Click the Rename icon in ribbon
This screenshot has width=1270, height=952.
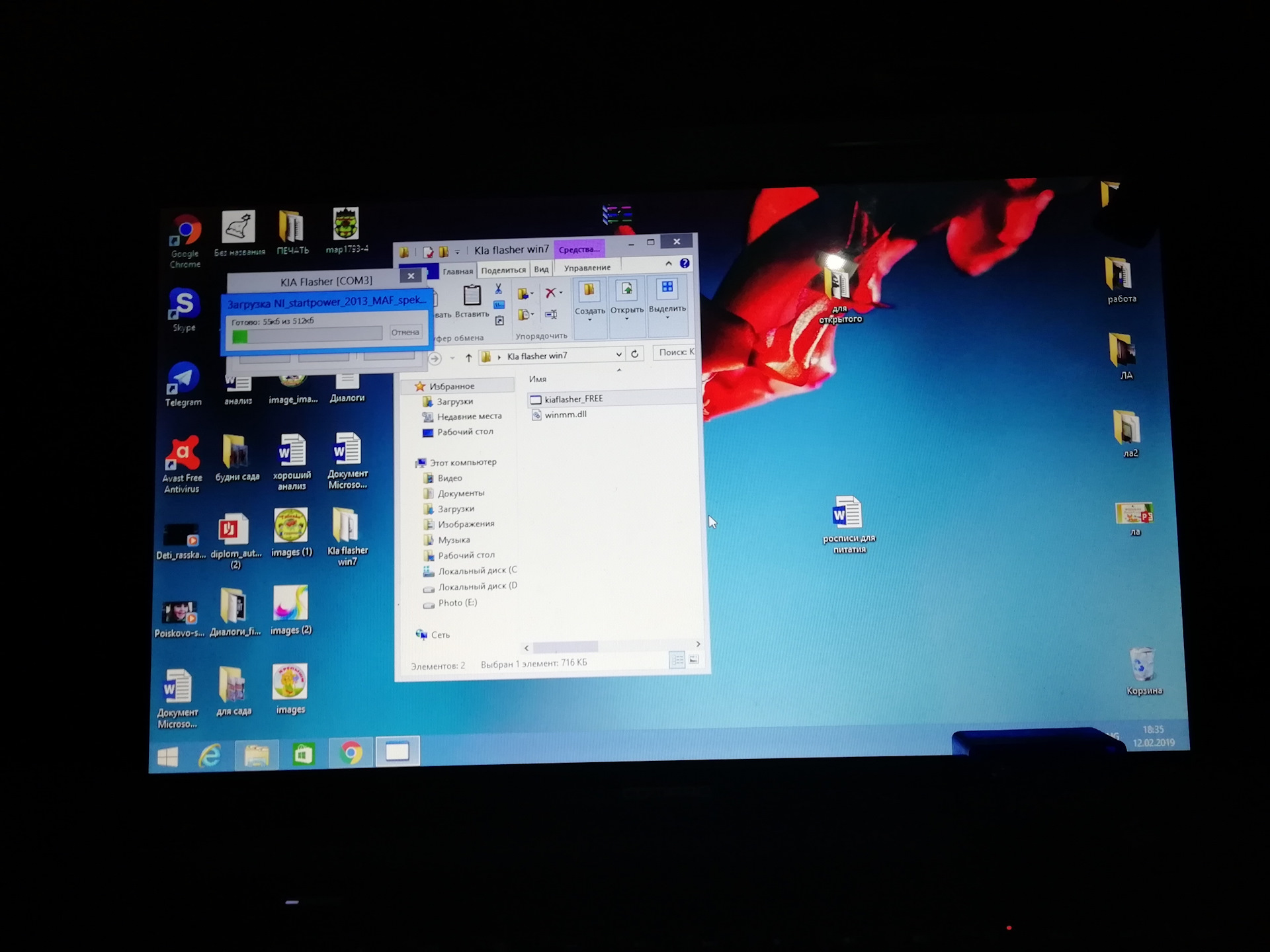551,315
